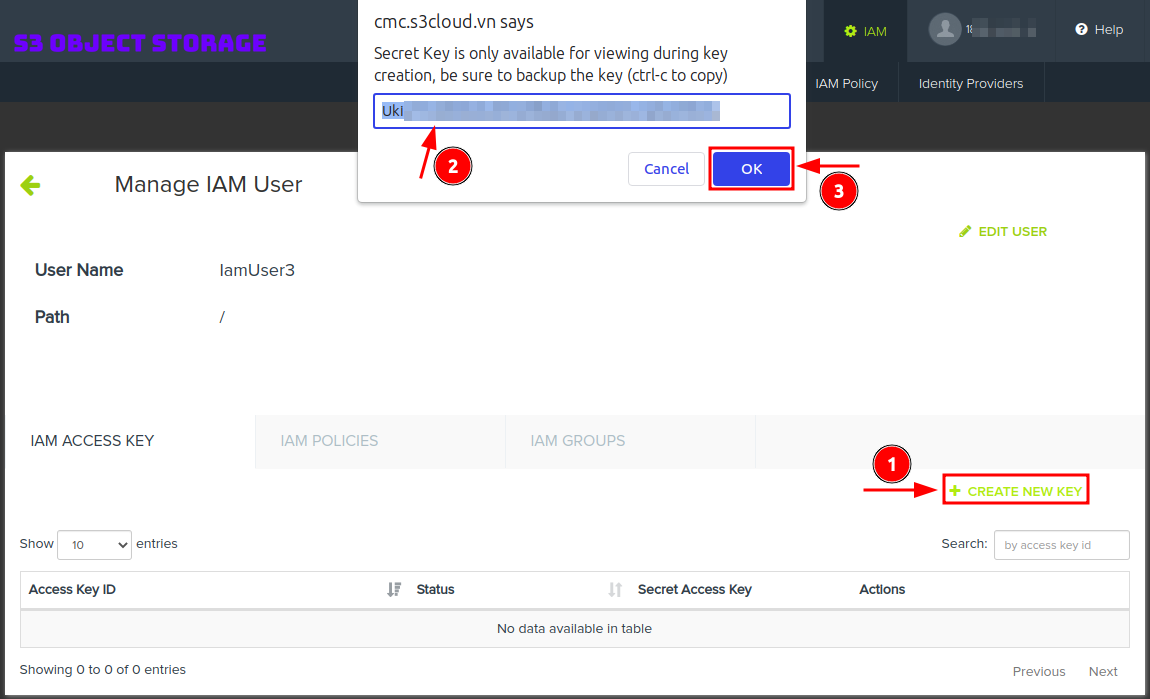Open the IAM Policy menu item
The height and width of the screenshot is (699, 1150).
(846, 83)
